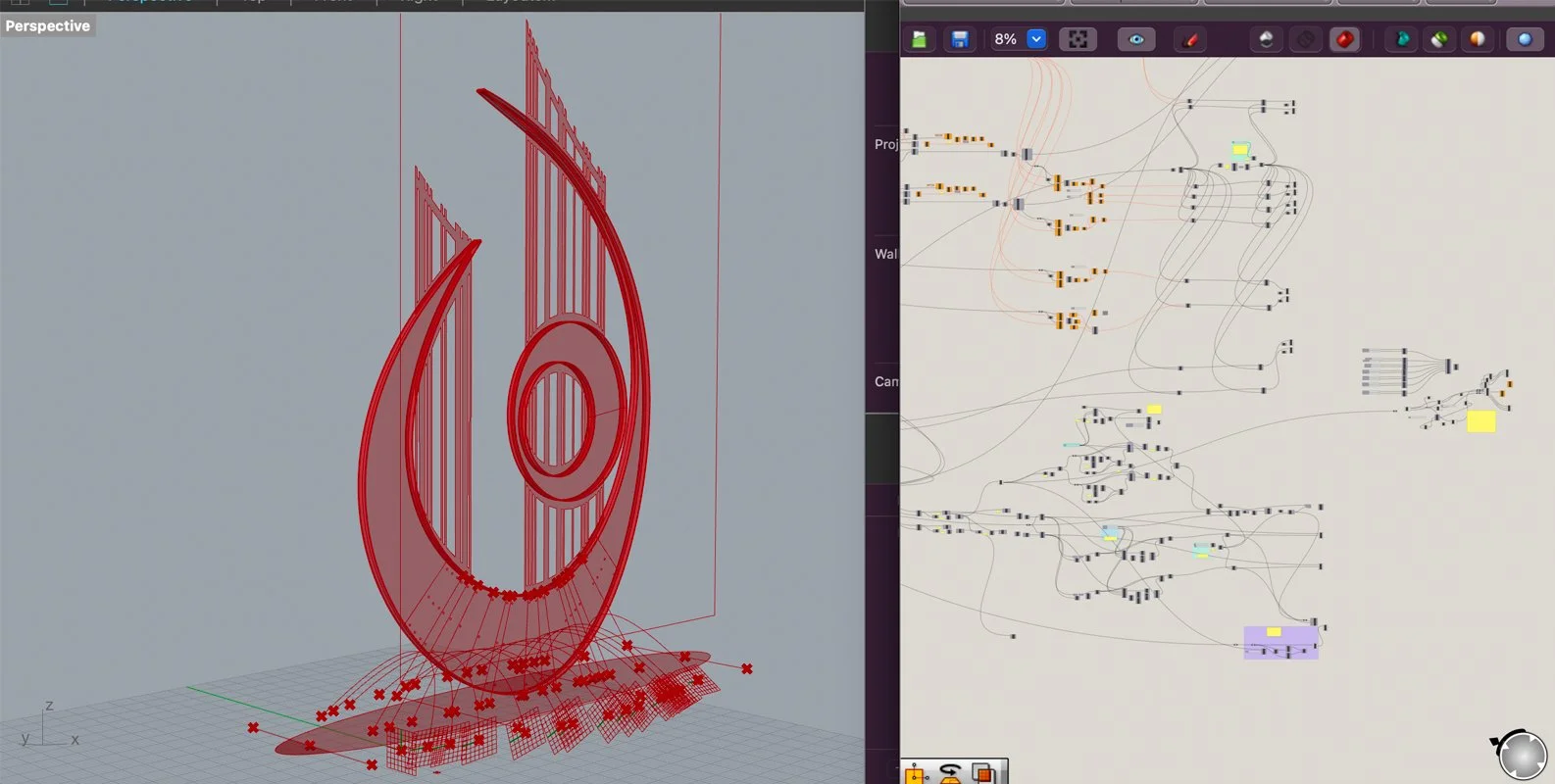Select the large yellow panel on the canvas
The height and width of the screenshot is (784, 1555).
(x=1480, y=421)
